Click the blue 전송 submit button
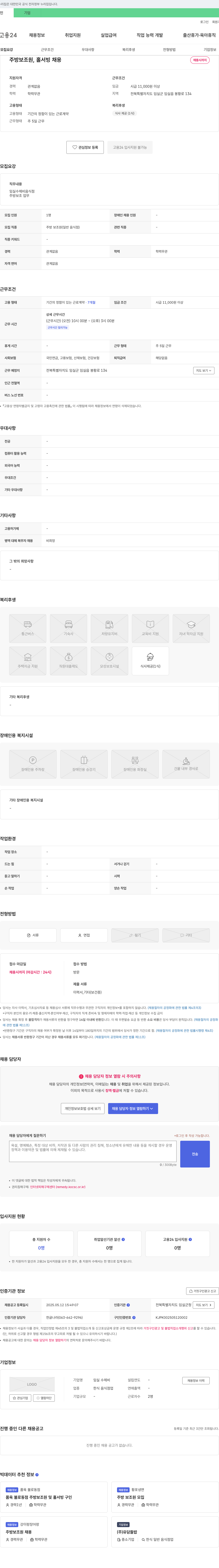 [195, 1154]
